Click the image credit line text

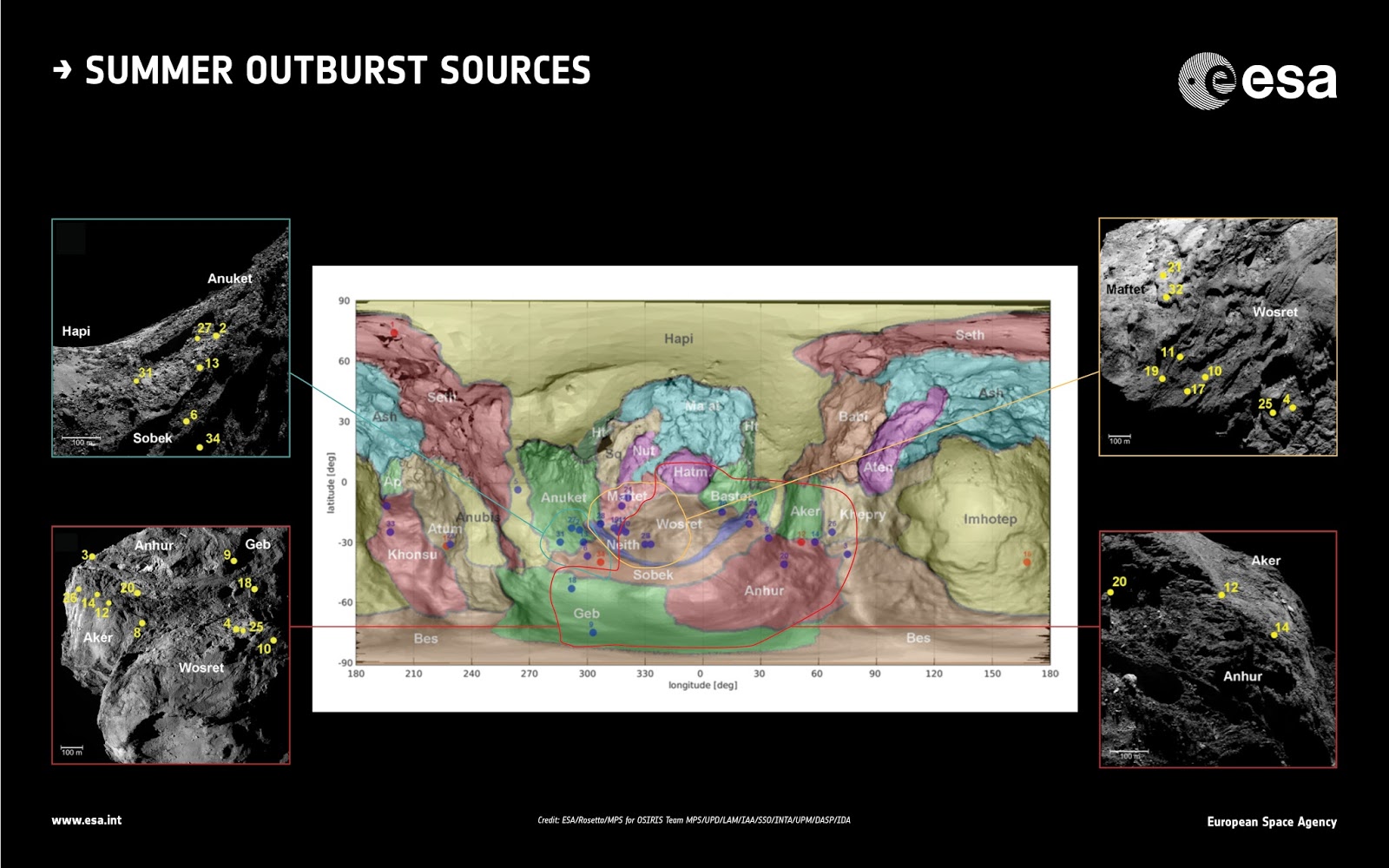694,820
